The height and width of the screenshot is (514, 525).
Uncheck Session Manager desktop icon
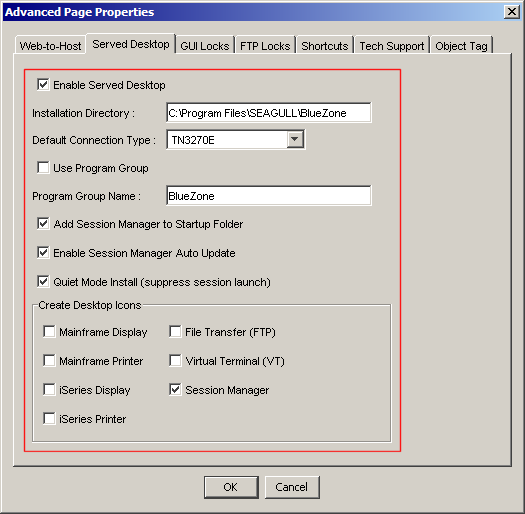coord(175,390)
